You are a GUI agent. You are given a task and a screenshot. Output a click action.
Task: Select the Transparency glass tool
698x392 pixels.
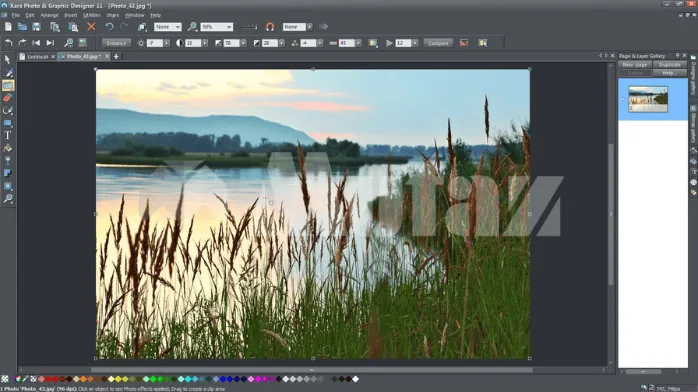[x=8, y=161]
